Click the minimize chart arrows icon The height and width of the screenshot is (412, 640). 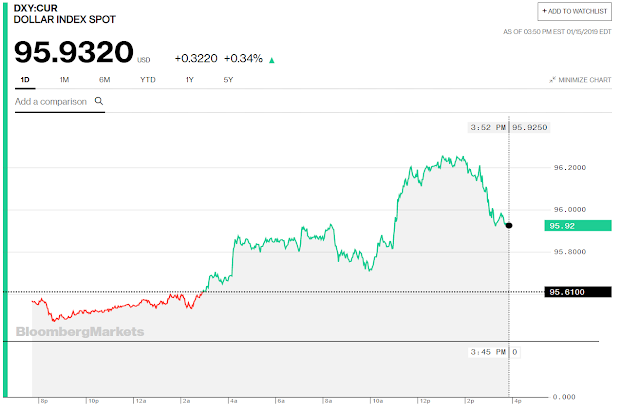coord(553,80)
